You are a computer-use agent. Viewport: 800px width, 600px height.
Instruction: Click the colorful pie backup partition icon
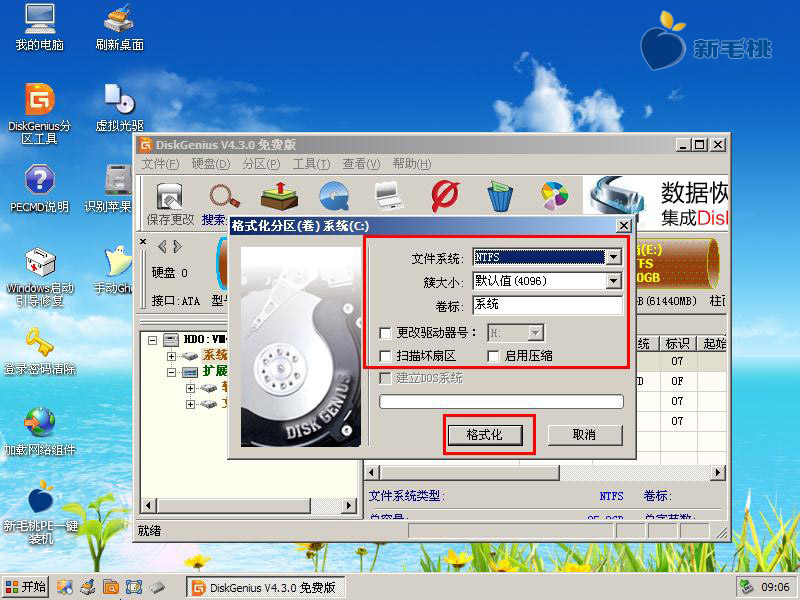point(555,196)
